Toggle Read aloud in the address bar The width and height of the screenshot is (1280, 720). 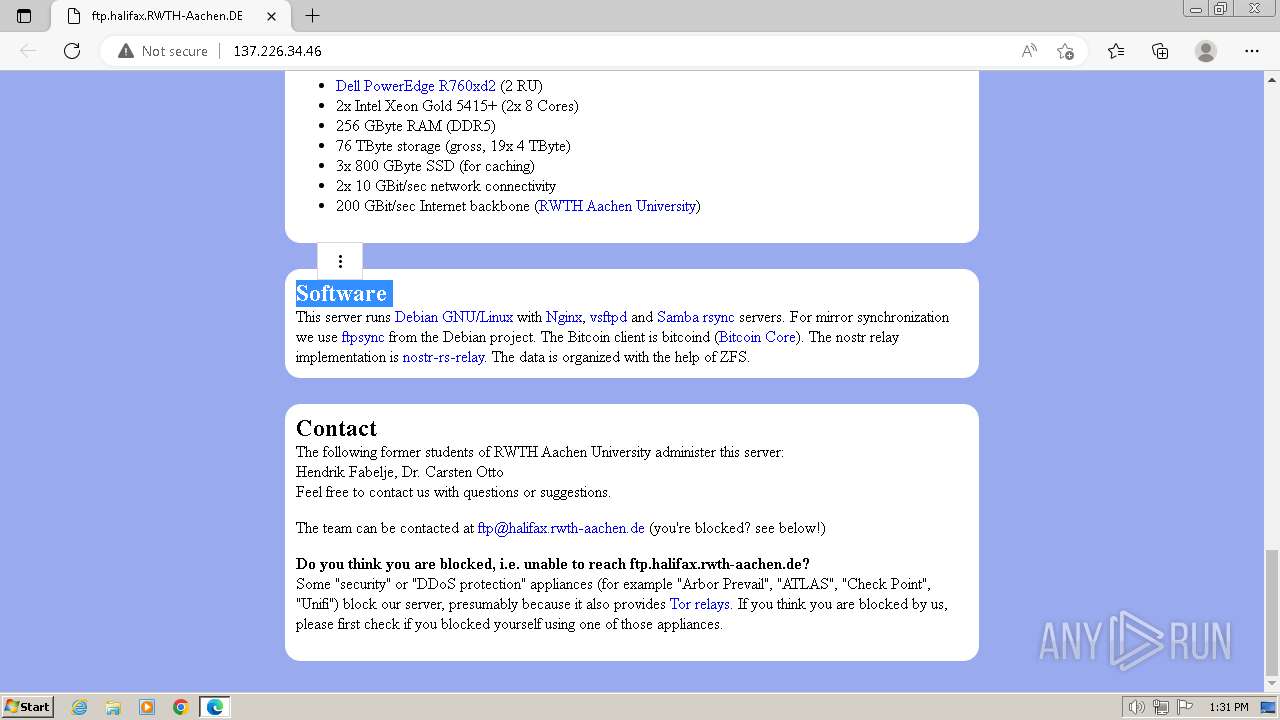1029,51
